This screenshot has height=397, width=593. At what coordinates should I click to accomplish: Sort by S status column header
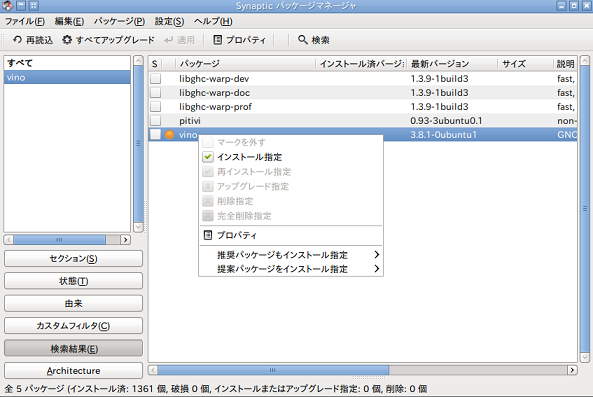155,64
